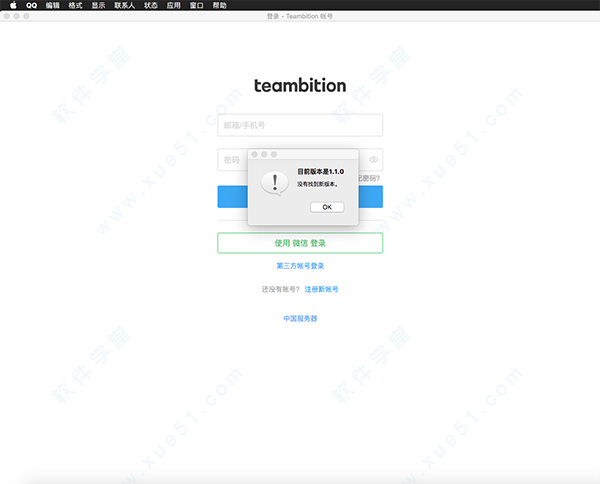The height and width of the screenshot is (484, 600).
Task: Open the 应用 menu
Action: pos(173,5)
